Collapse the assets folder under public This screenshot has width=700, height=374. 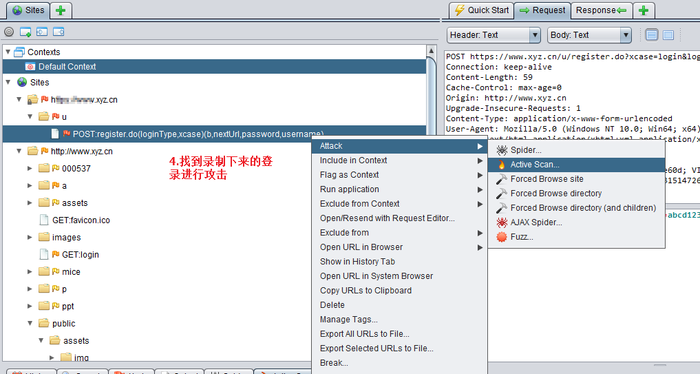[x=41, y=341]
